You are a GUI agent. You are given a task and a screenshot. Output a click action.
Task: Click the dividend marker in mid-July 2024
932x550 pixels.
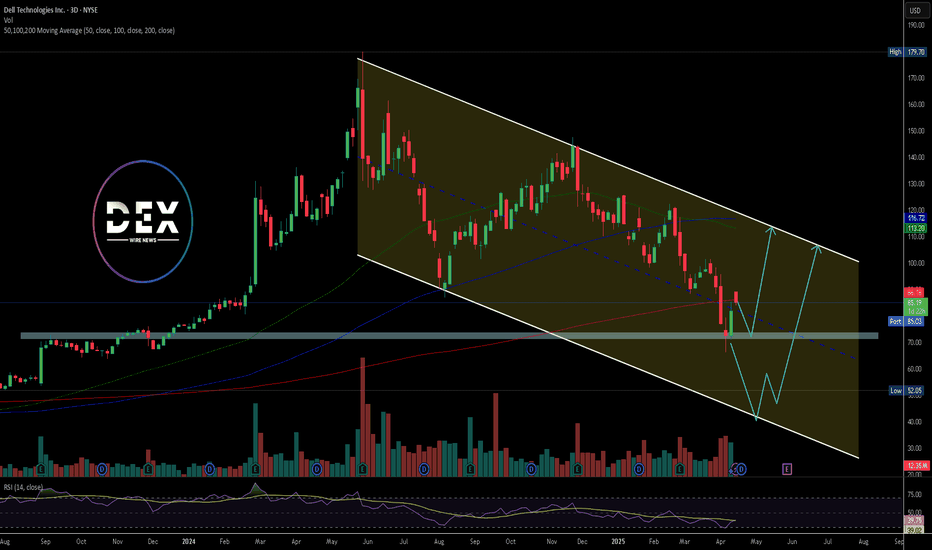click(x=424, y=470)
